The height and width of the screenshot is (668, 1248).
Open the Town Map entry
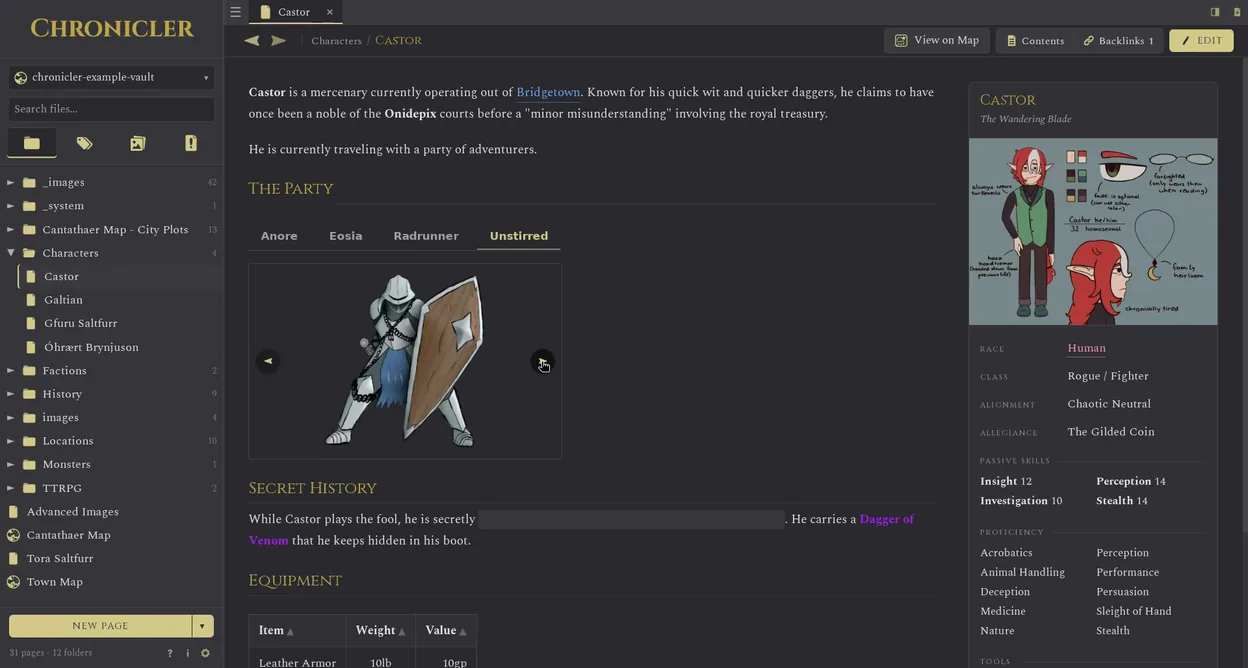click(111, 582)
